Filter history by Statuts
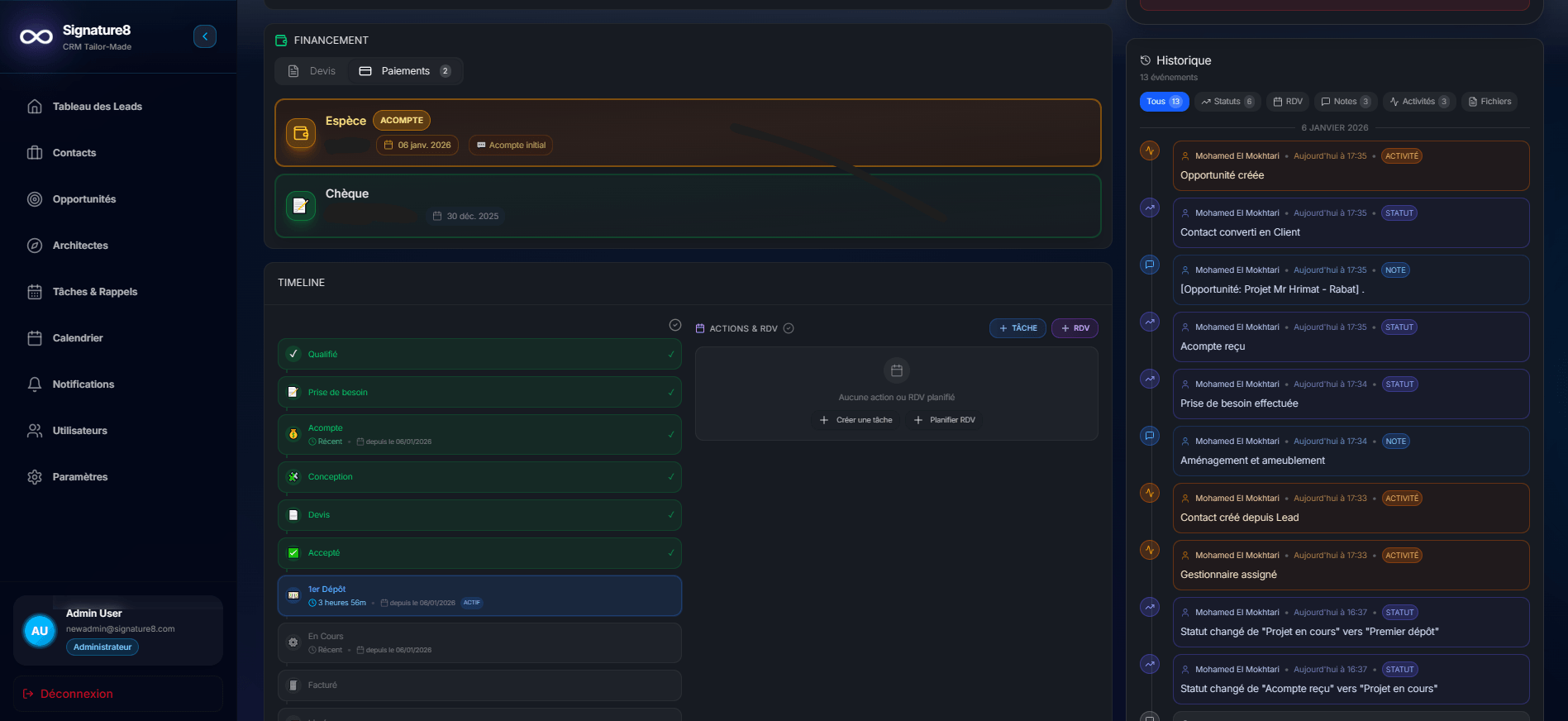This screenshot has height=721, width=1568. (x=1227, y=102)
